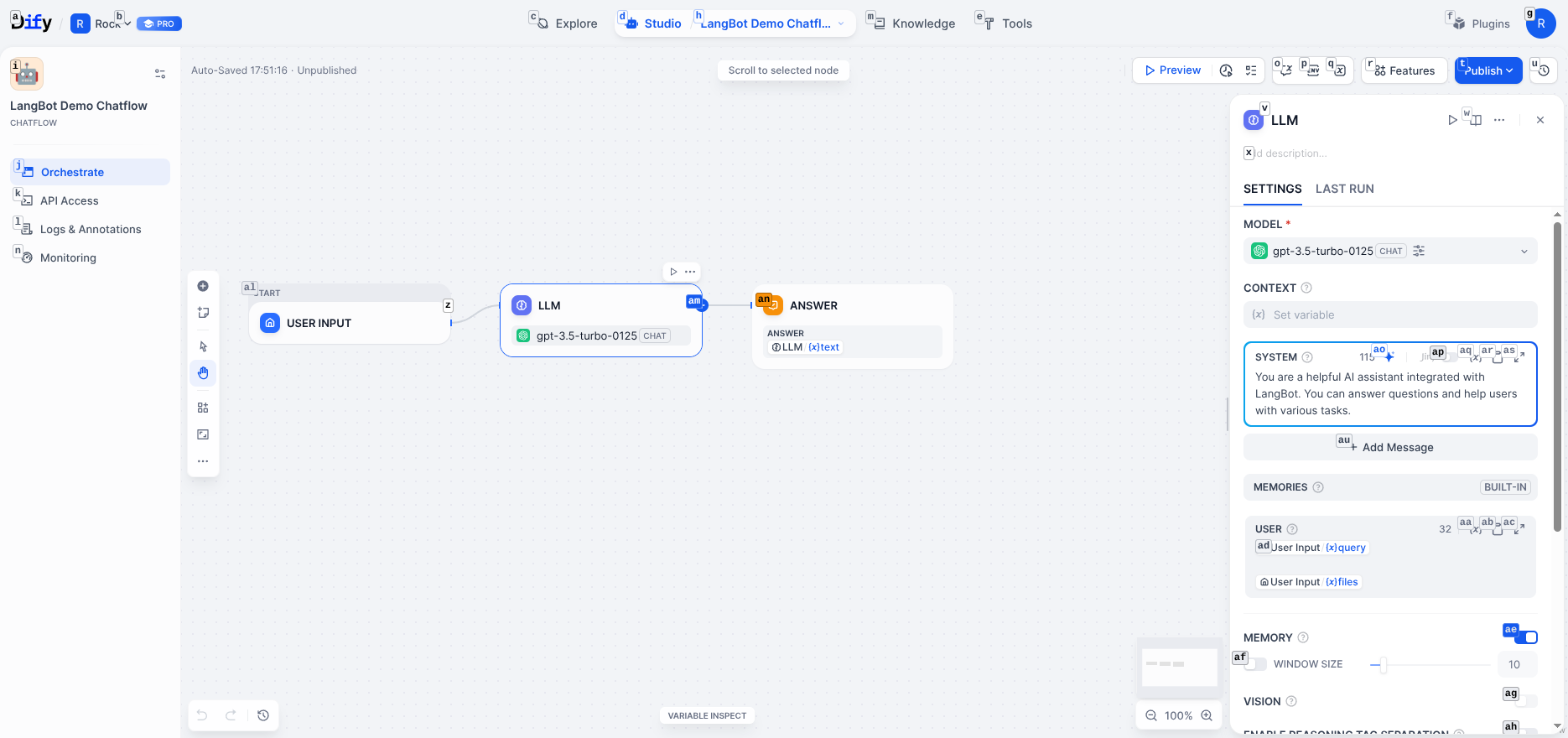Turn on the Window Size toggle

tap(1255, 664)
